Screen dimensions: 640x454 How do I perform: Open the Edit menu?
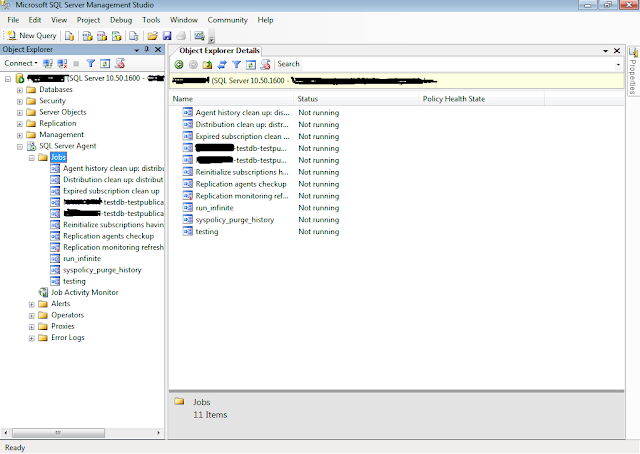click(x=35, y=20)
